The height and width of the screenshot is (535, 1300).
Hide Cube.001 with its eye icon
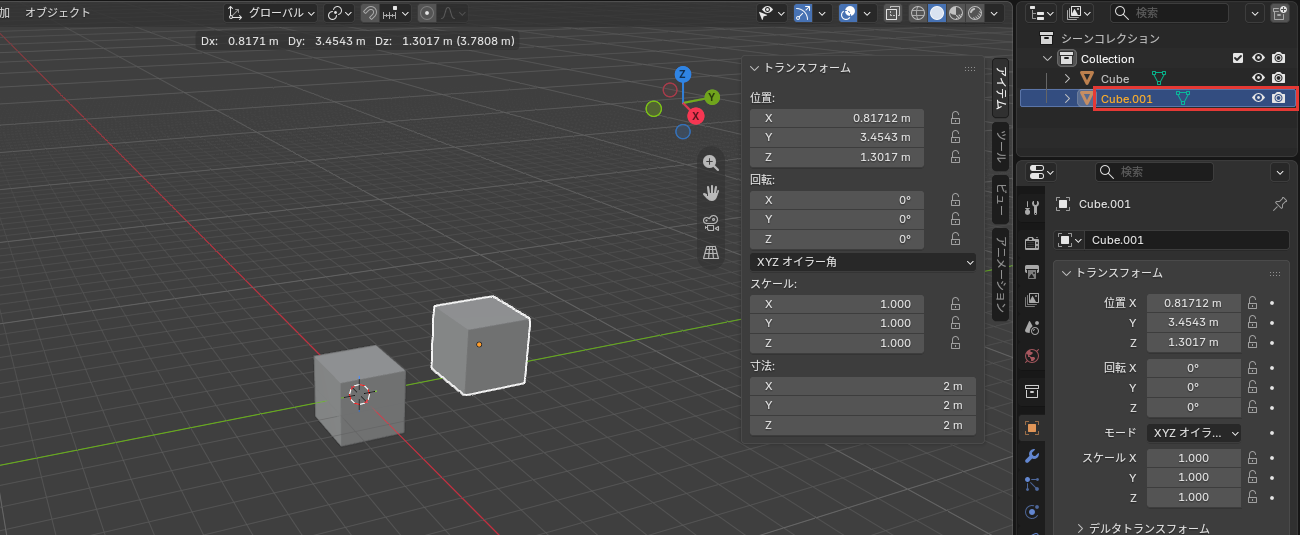1259,98
